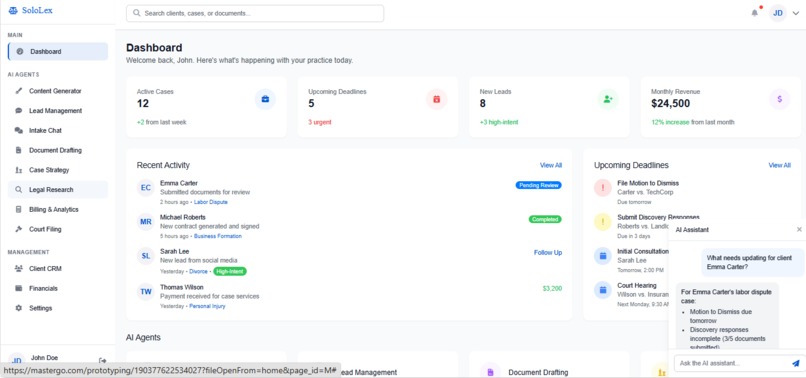Click the $3,200 payment amount
This screenshot has width=806, height=378.
pyautogui.click(x=552, y=289)
